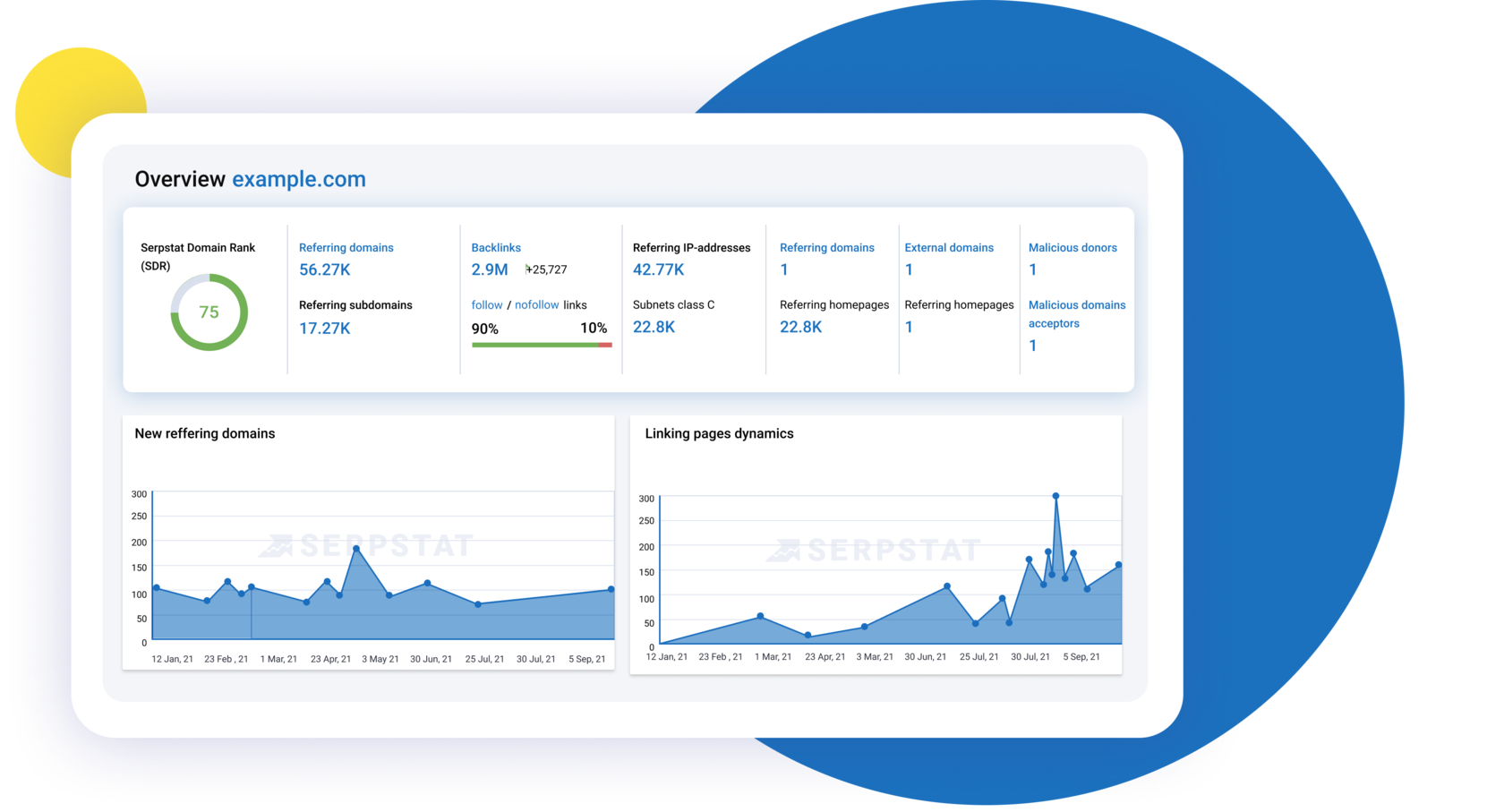The width and height of the screenshot is (1504, 812).
Task: Click the 56.27K referring domains value
Action: click(325, 269)
